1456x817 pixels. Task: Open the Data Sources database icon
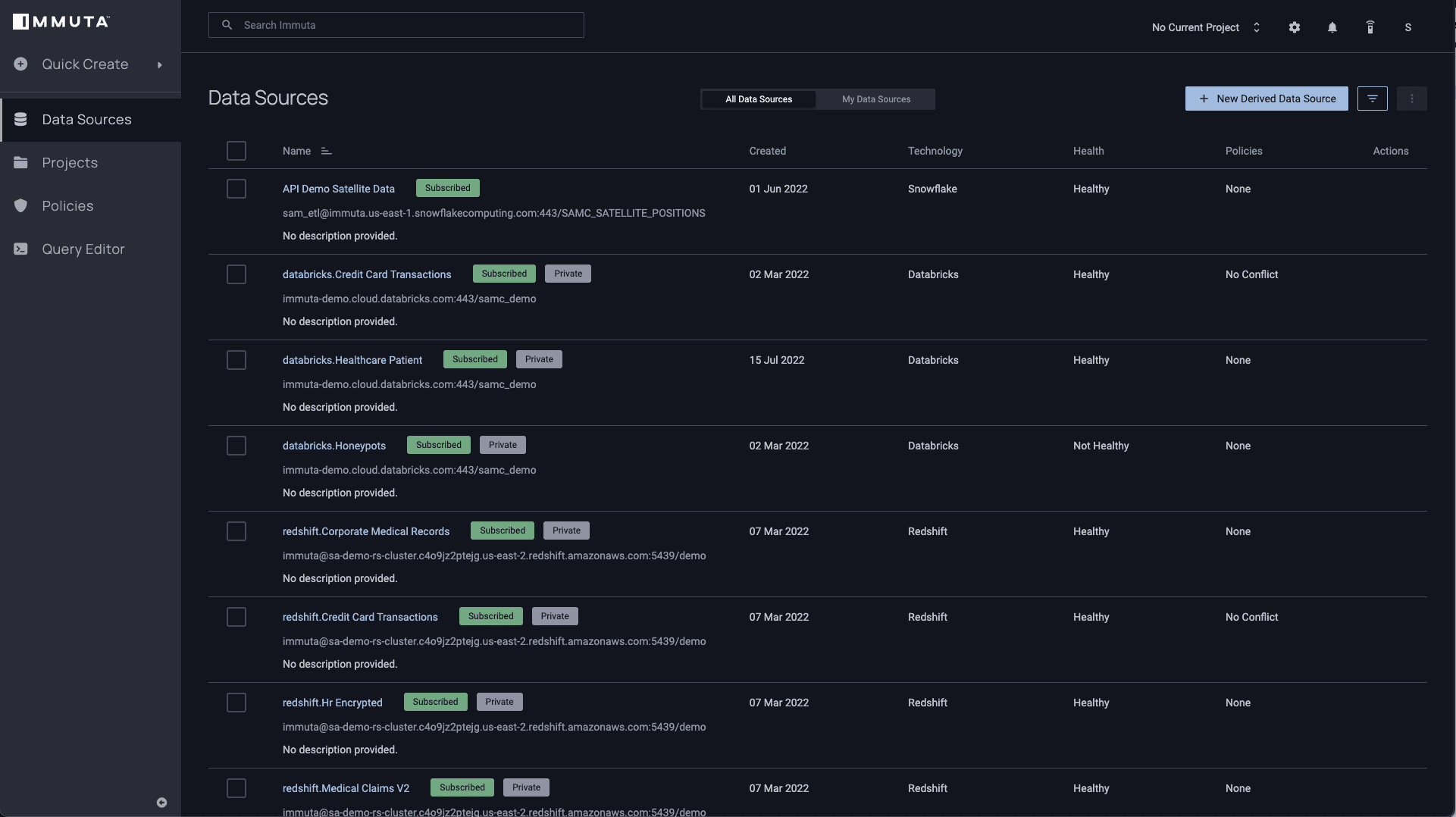point(20,120)
